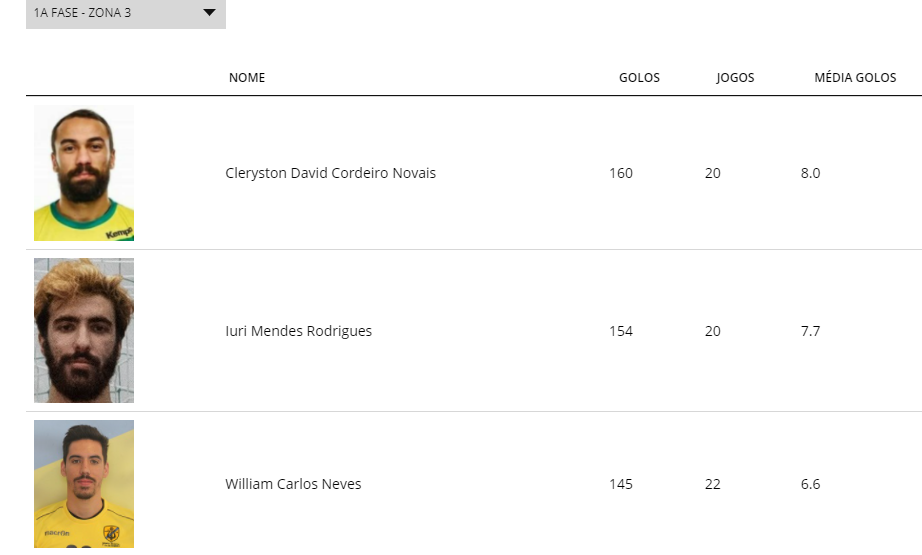Click the NOME column header
Viewport: 922px width, 555px height.
point(247,78)
